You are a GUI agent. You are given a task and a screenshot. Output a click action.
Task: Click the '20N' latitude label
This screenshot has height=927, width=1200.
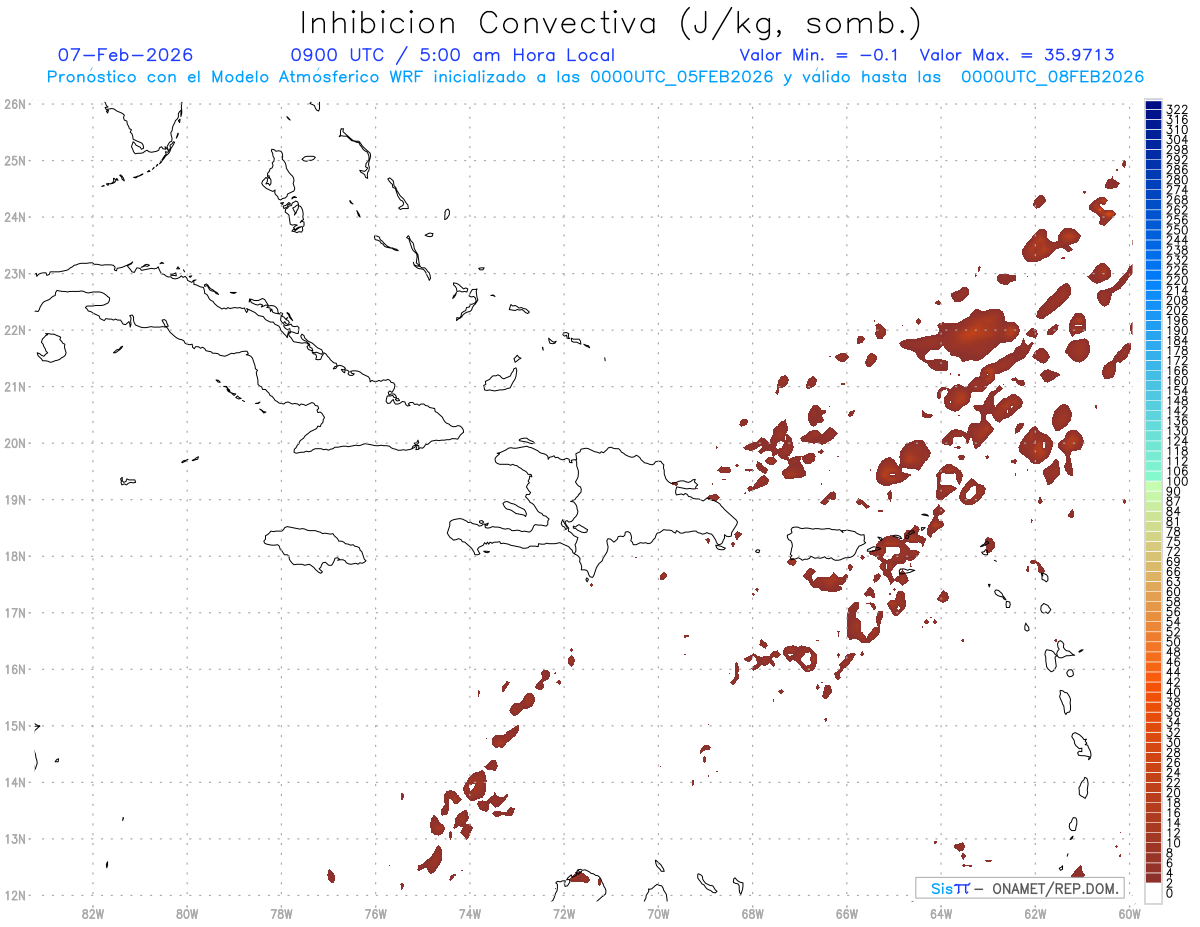(x=14, y=442)
